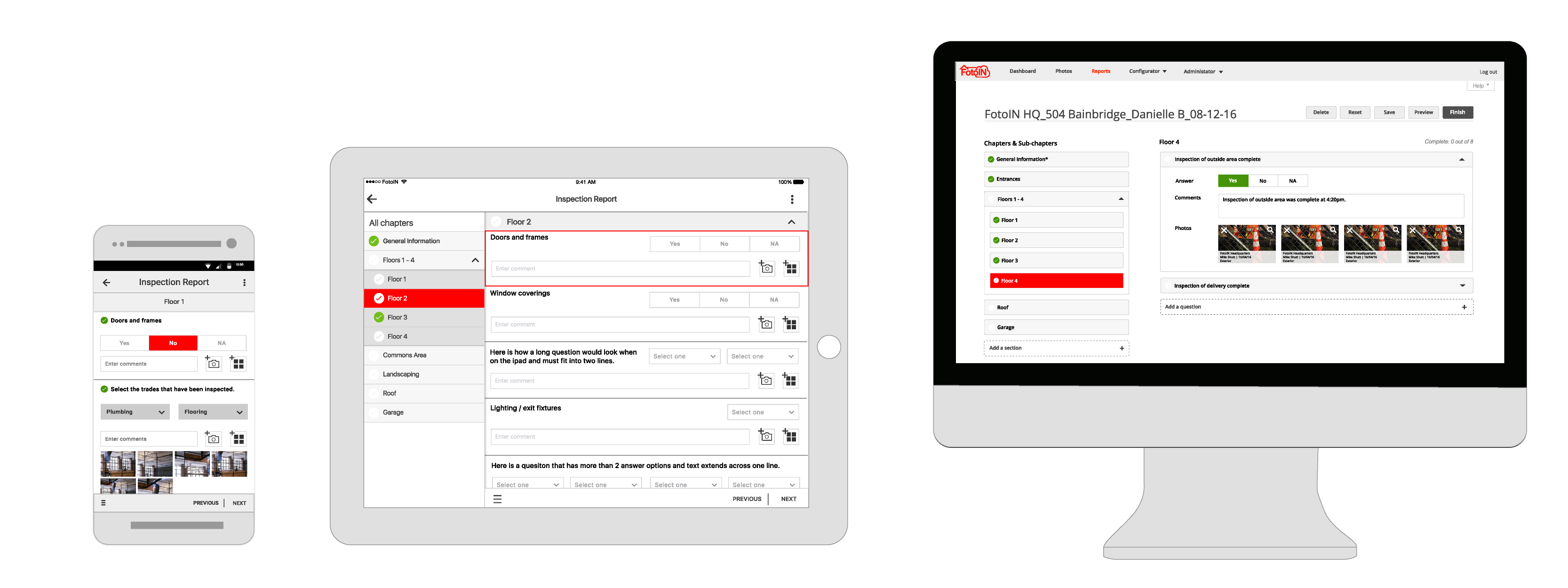Select No for Doors and frames on the phone
The image size is (1568, 588).
point(173,343)
